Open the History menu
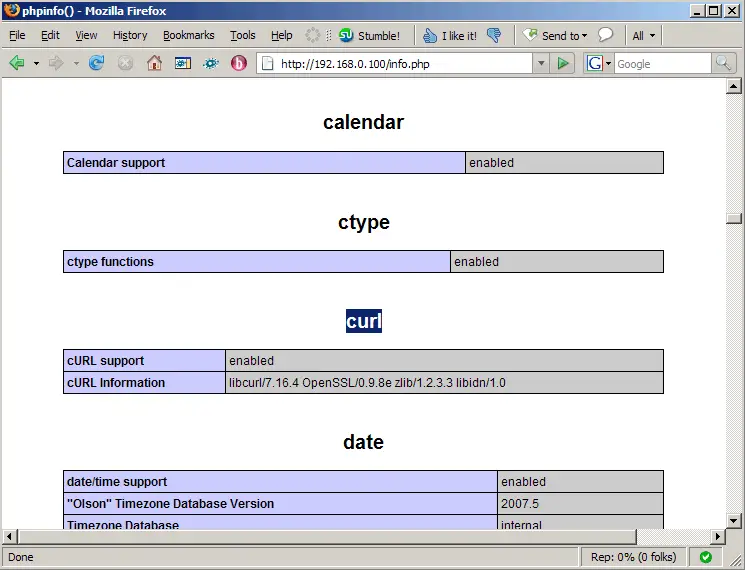745x570 pixels. point(130,35)
